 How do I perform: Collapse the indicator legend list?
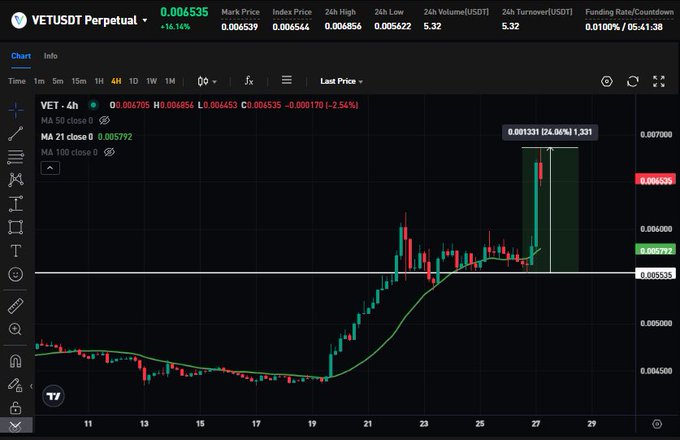(50, 168)
